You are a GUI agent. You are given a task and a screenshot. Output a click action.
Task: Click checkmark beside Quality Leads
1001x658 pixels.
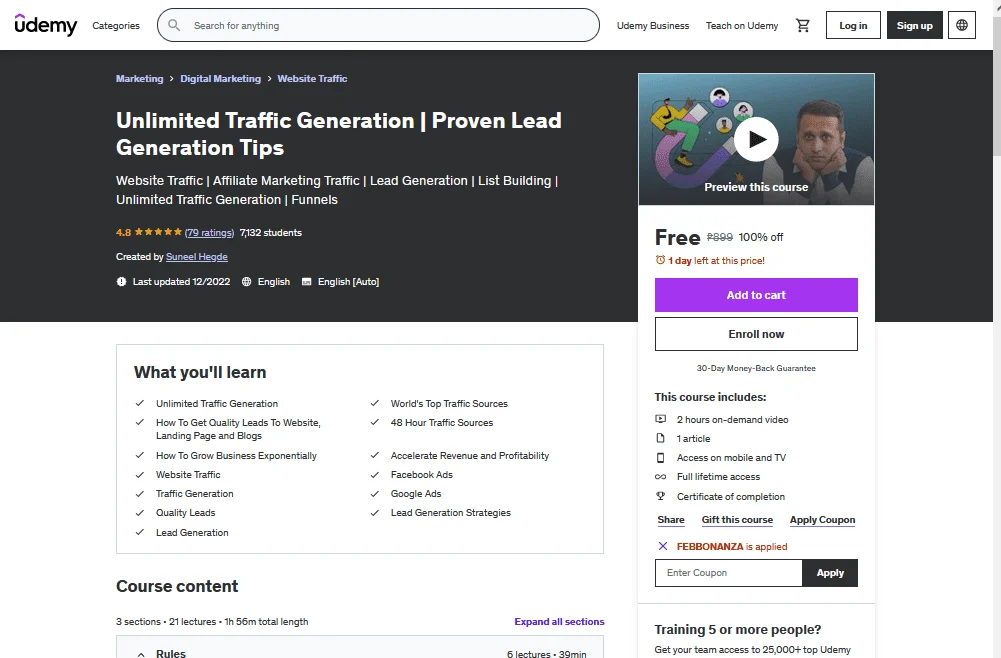coord(140,513)
